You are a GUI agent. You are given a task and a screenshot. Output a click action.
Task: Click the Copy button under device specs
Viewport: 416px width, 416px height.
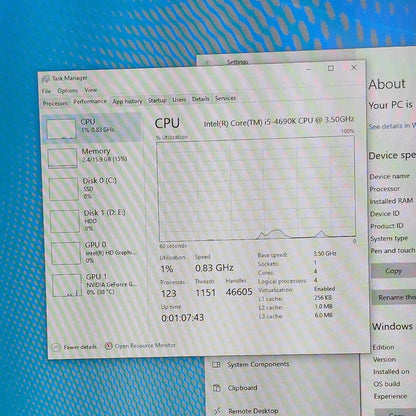point(393,271)
